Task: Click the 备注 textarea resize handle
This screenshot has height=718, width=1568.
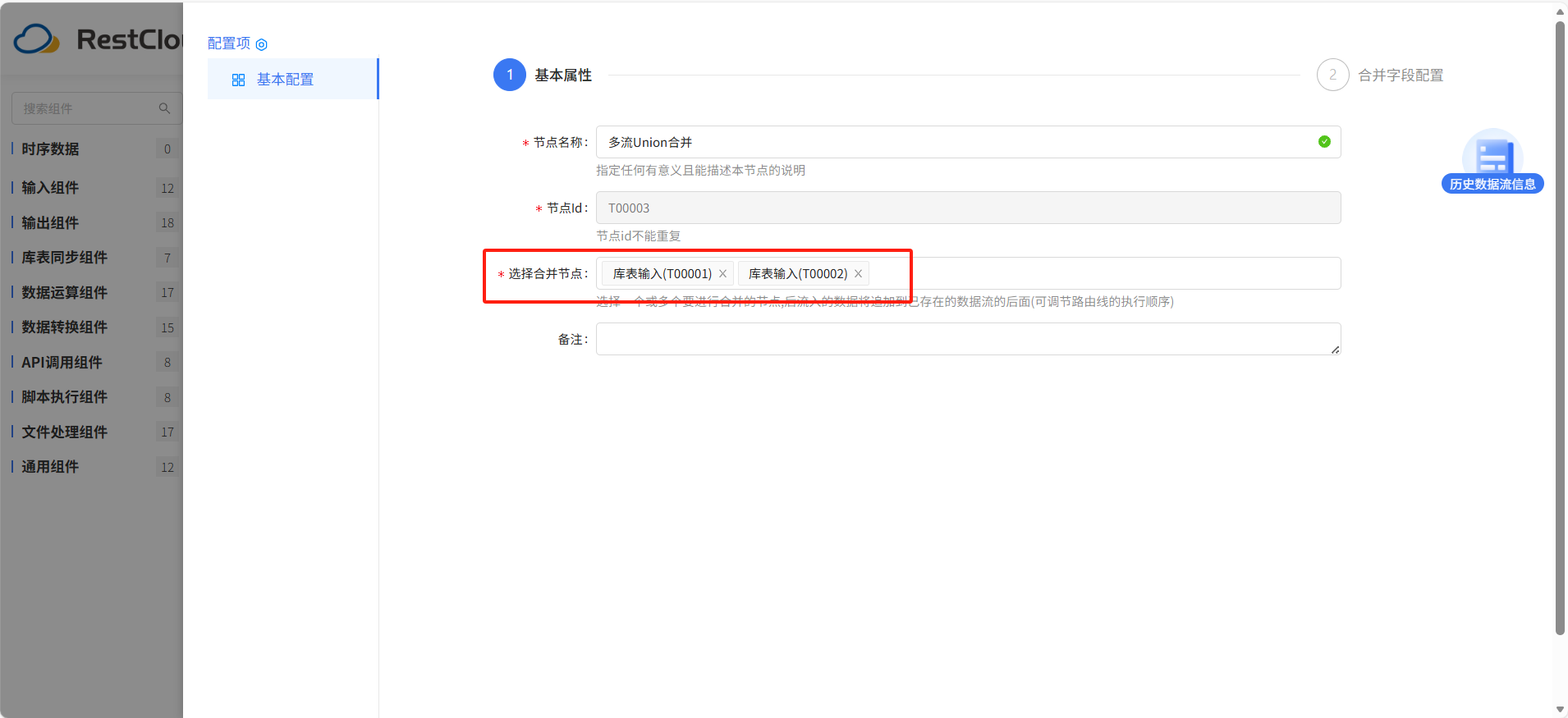Action: 1336,350
